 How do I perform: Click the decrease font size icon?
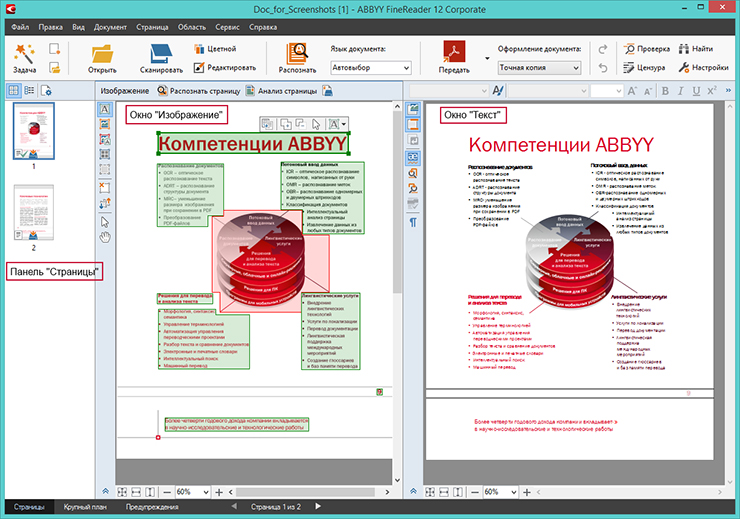tap(648, 91)
